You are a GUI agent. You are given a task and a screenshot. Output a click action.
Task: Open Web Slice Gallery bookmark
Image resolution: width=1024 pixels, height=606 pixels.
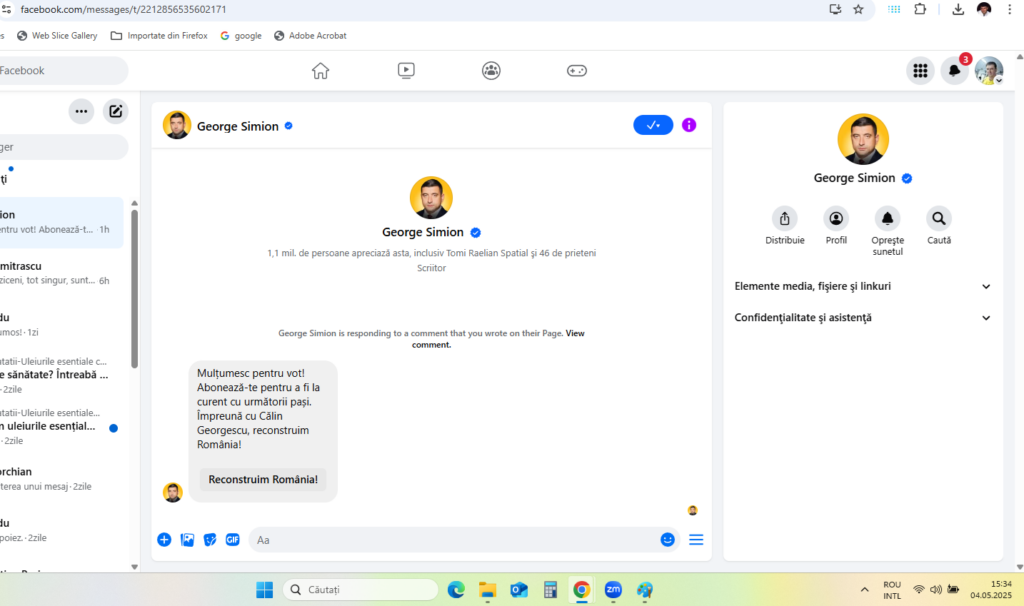(x=57, y=36)
